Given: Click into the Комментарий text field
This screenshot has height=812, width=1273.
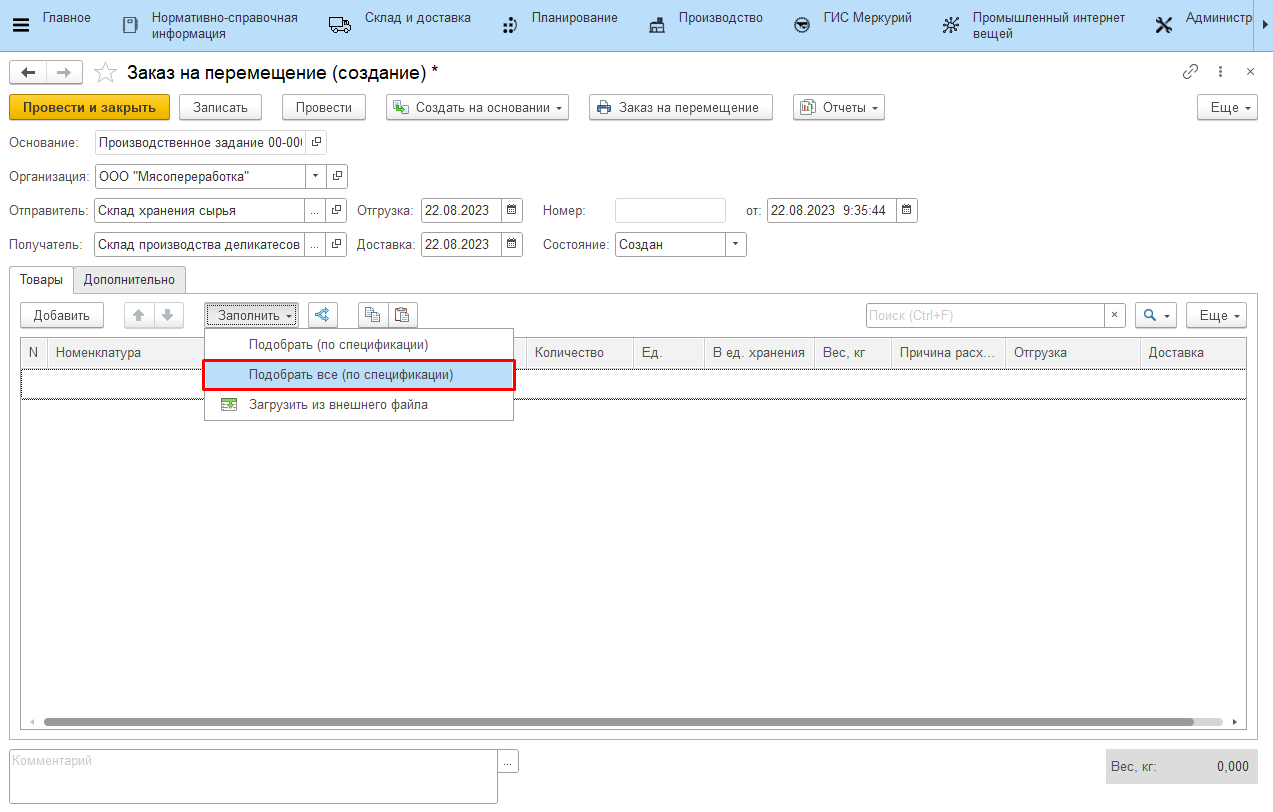Looking at the screenshot, I should pos(252,775).
